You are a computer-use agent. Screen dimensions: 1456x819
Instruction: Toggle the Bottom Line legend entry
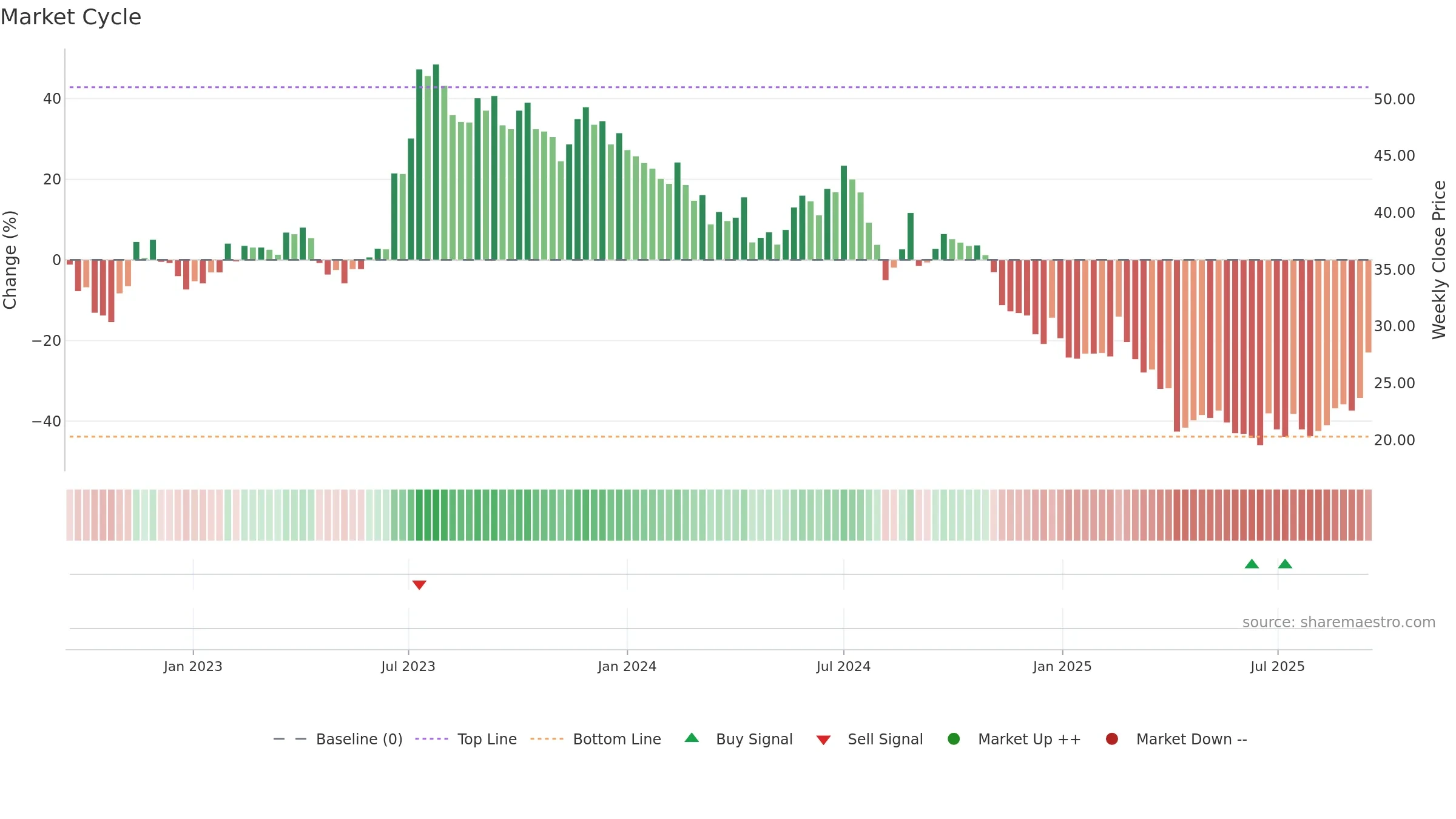click(596, 739)
